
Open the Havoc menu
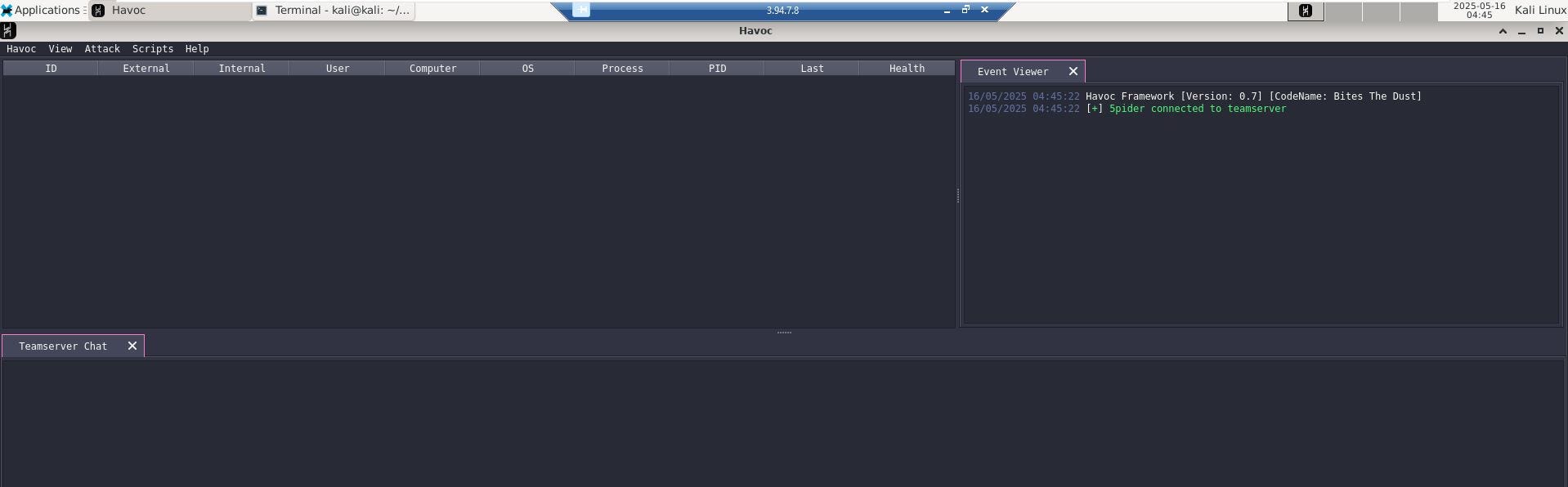pos(21,49)
